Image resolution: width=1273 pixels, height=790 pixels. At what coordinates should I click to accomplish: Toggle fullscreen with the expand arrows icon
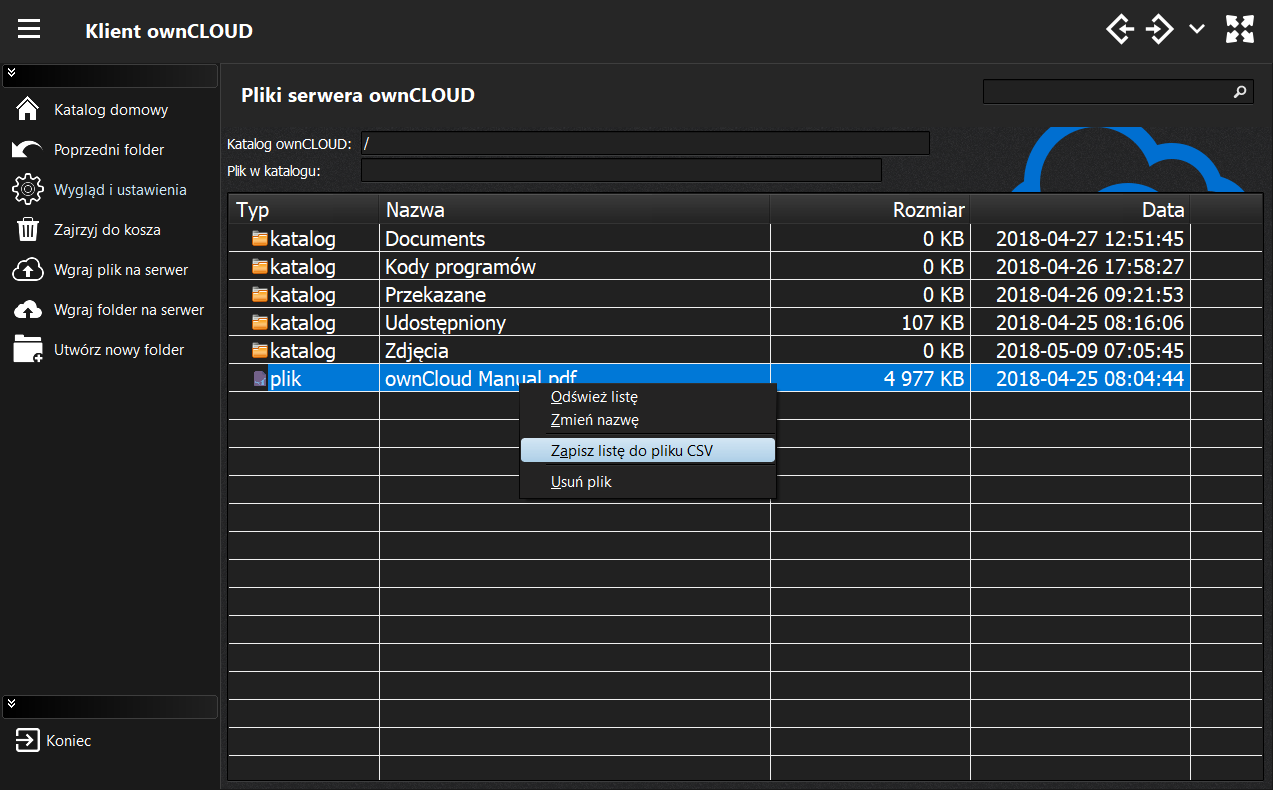[1240, 29]
